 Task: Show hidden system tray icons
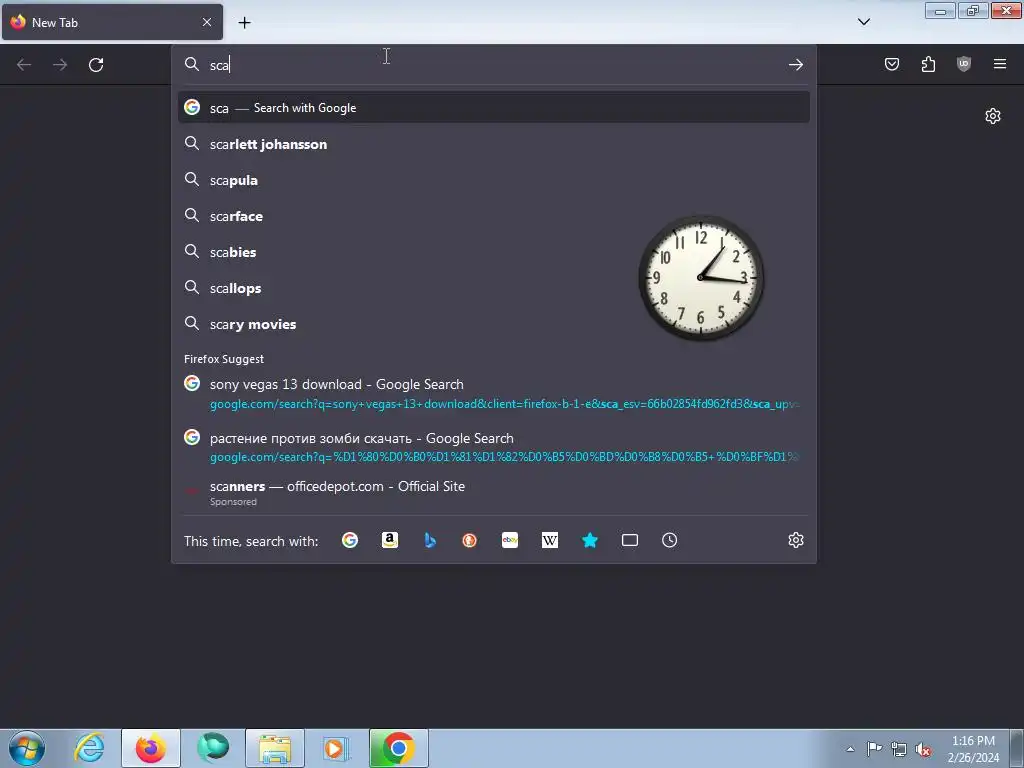point(850,749)
